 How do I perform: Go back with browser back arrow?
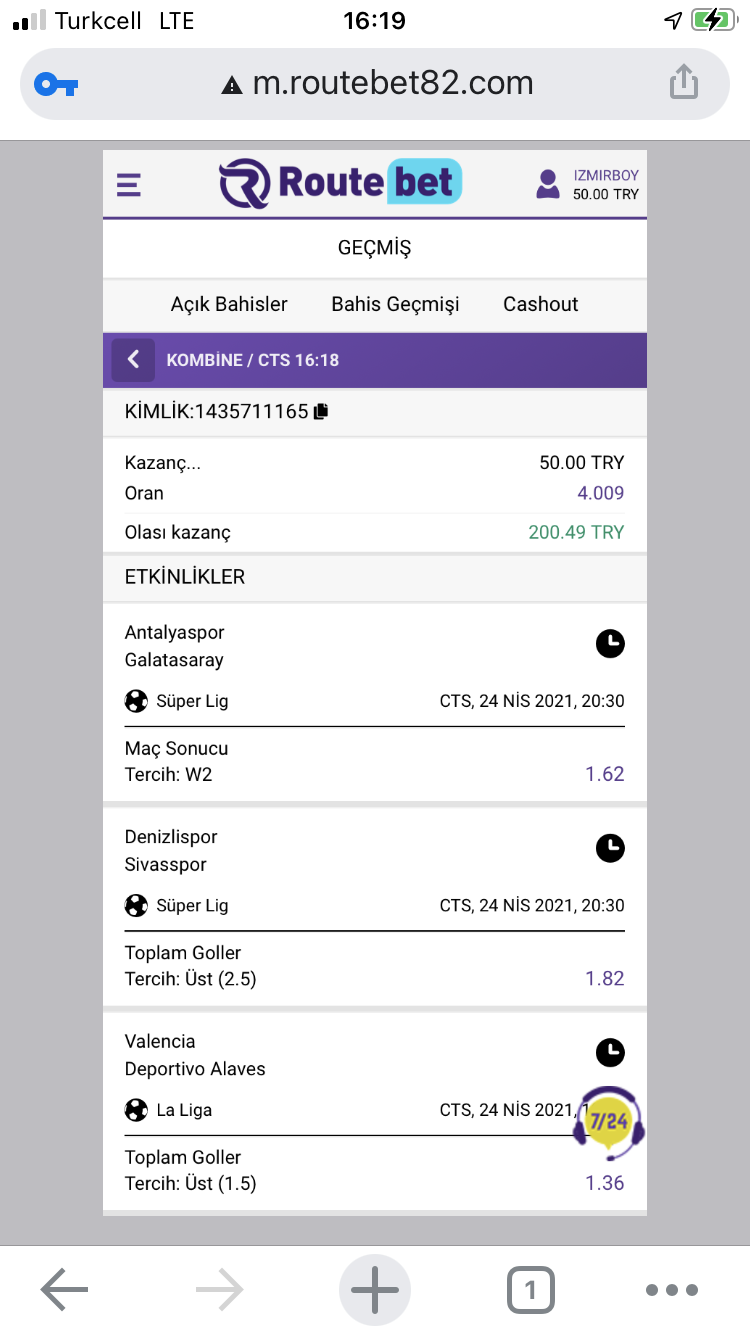point(64,1290)
